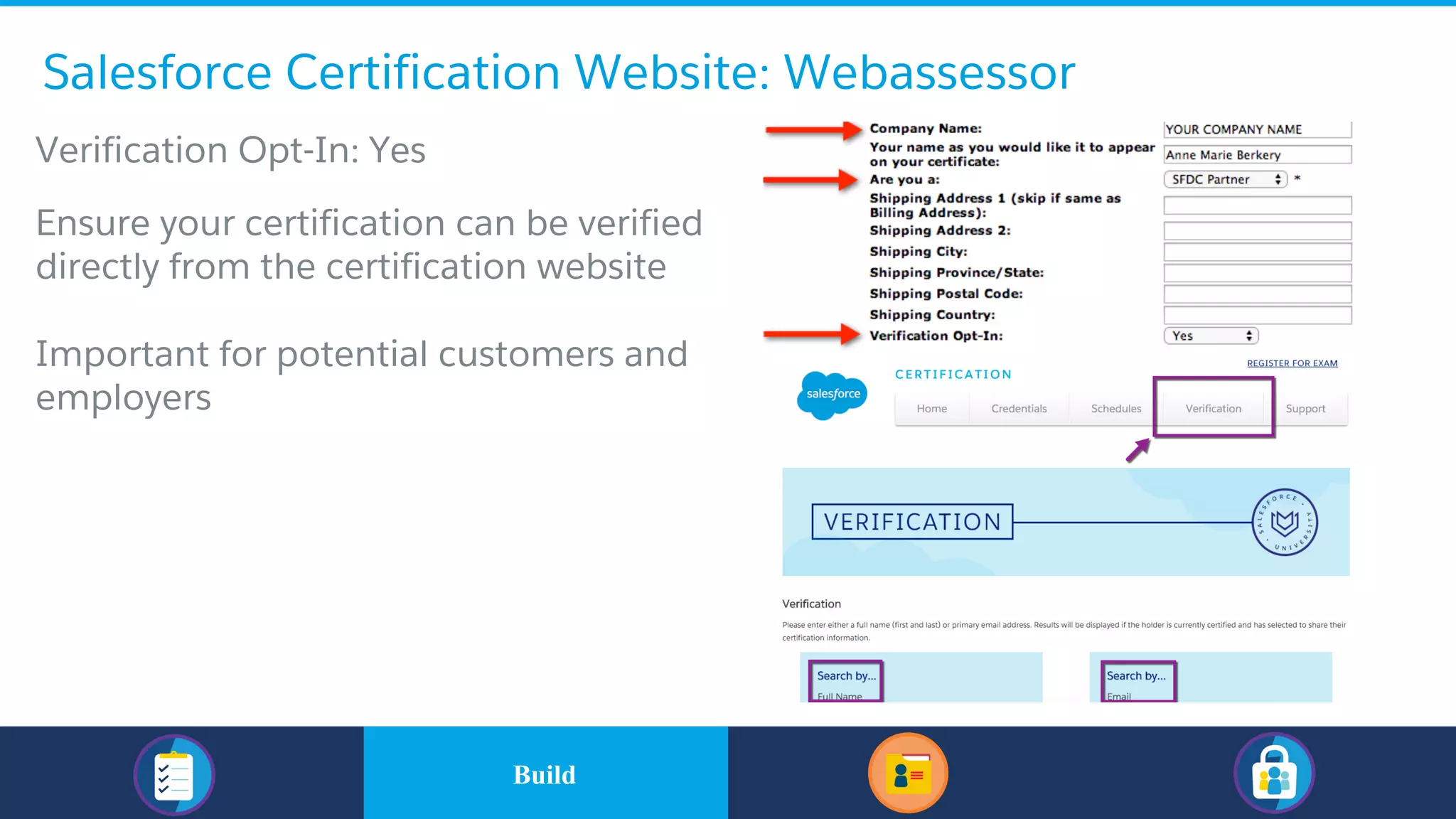Click the VERIFICATION banner heading
The image size is (1456, 819).
coord(912,522)
